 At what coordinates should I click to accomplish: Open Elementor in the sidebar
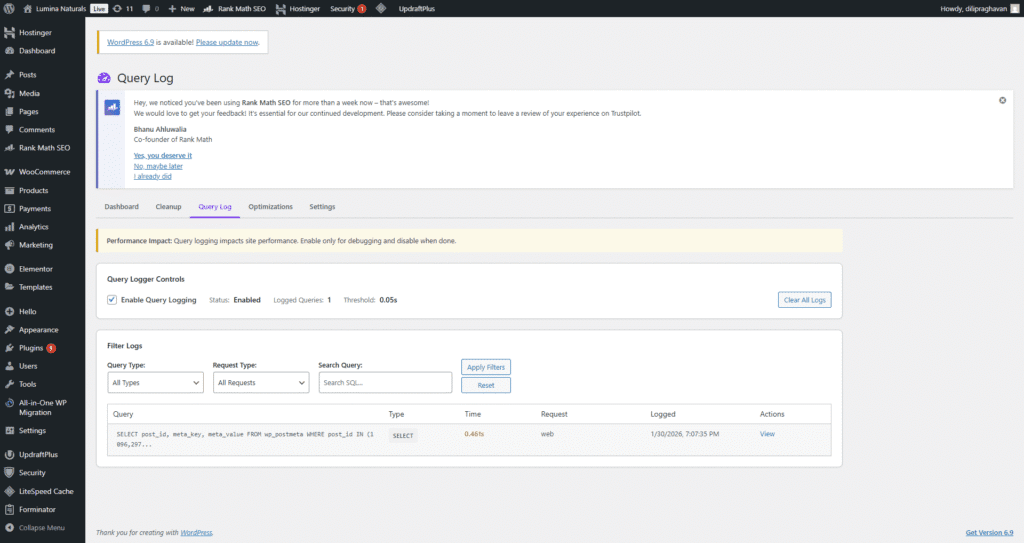(35, 269)
